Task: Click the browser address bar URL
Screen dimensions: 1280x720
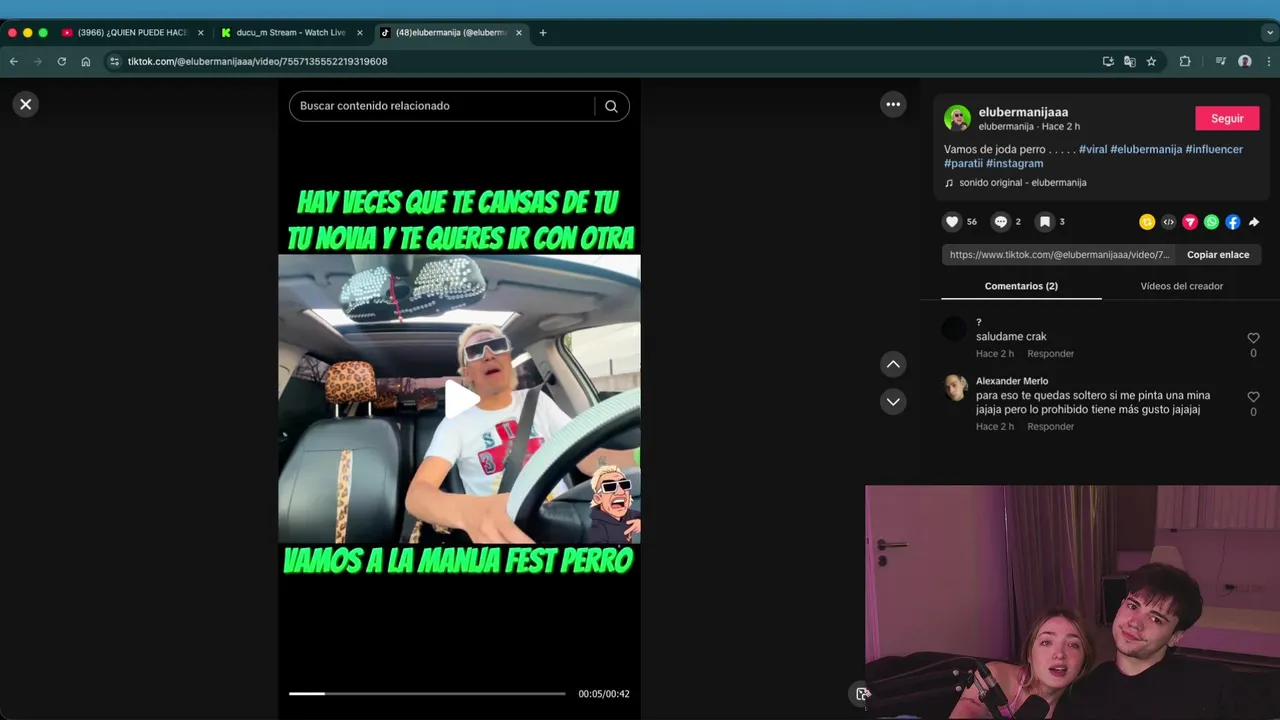Action: coord(257,61)
